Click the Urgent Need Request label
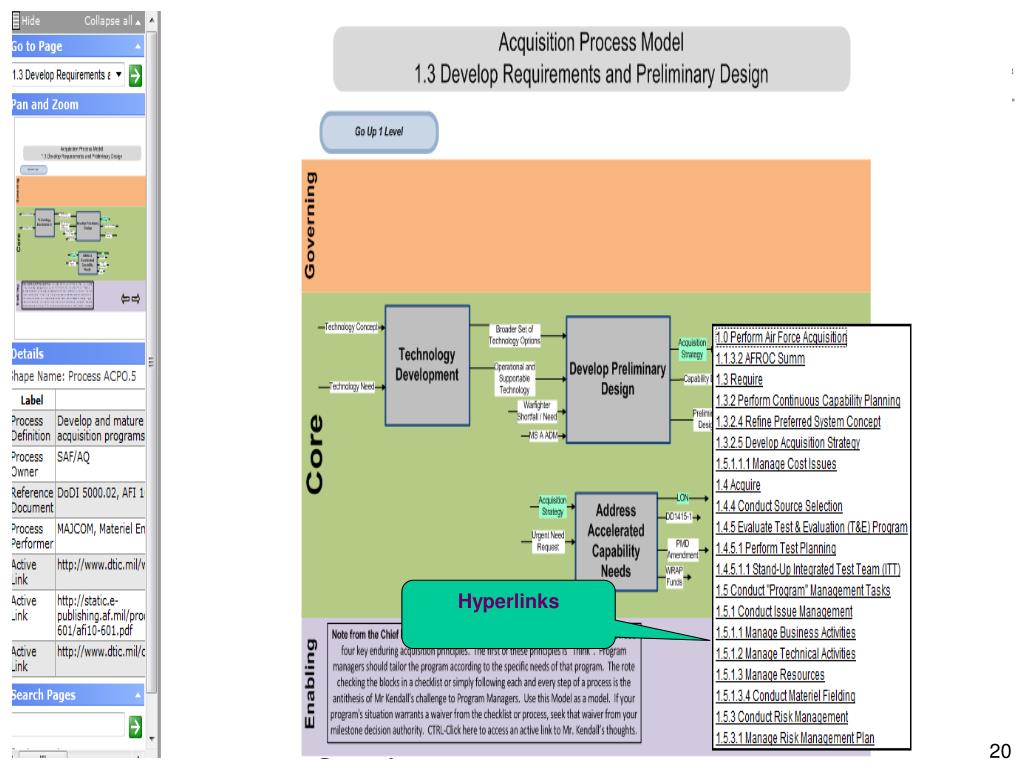The height and width of the screenshot is (768, 1024). click(x=548, y=541)
